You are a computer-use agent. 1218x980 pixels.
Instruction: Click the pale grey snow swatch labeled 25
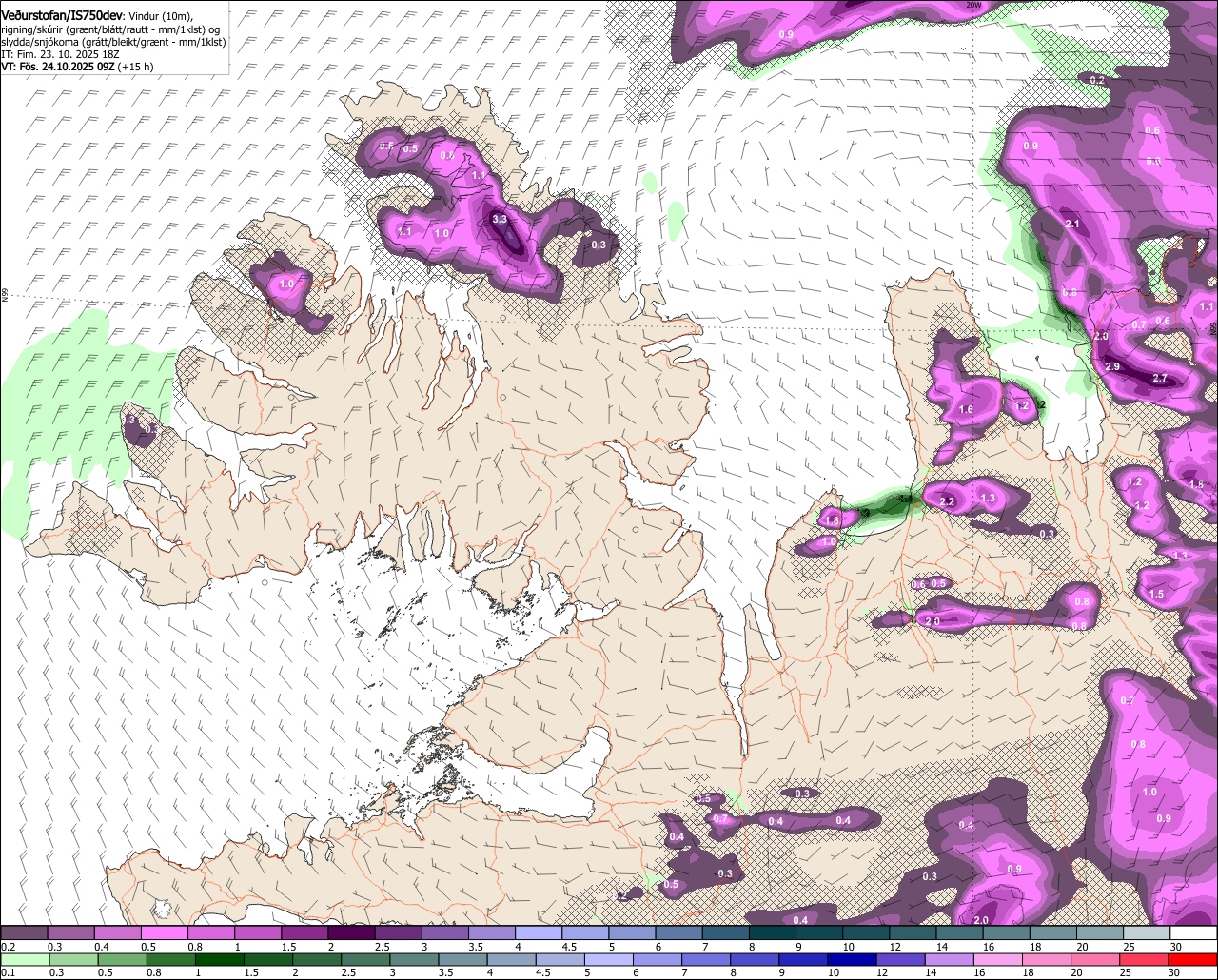pos(1148,933)
